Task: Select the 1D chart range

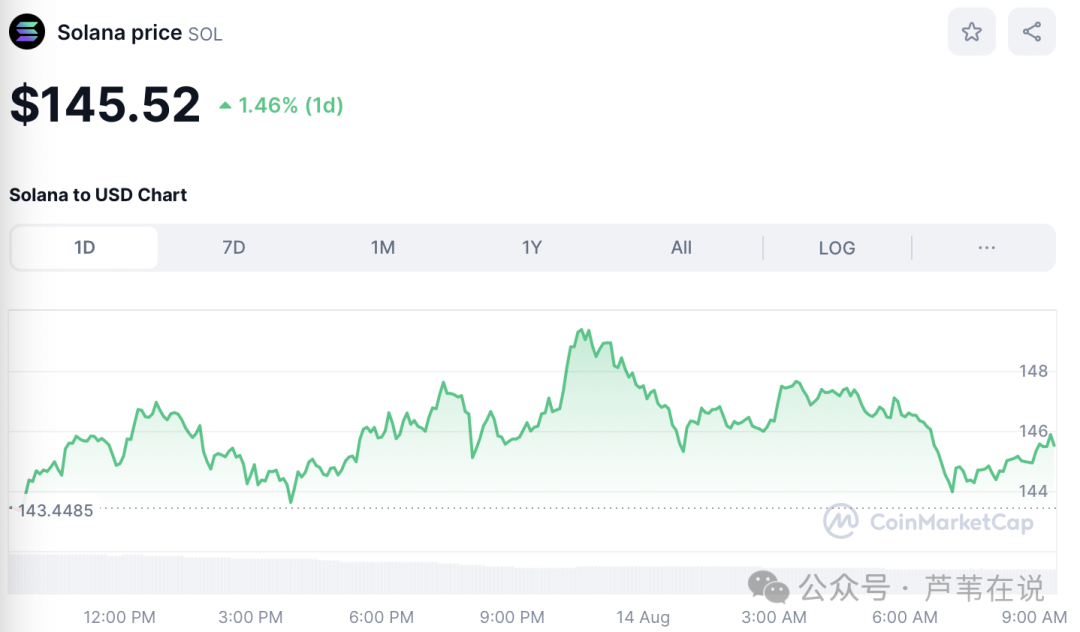Action: [85, 247]
